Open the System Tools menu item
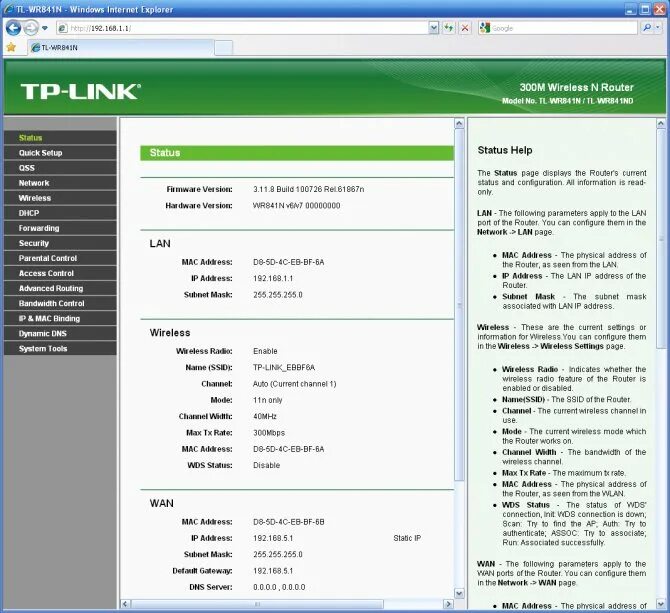670x613 pixels. (x=60, y=349)
